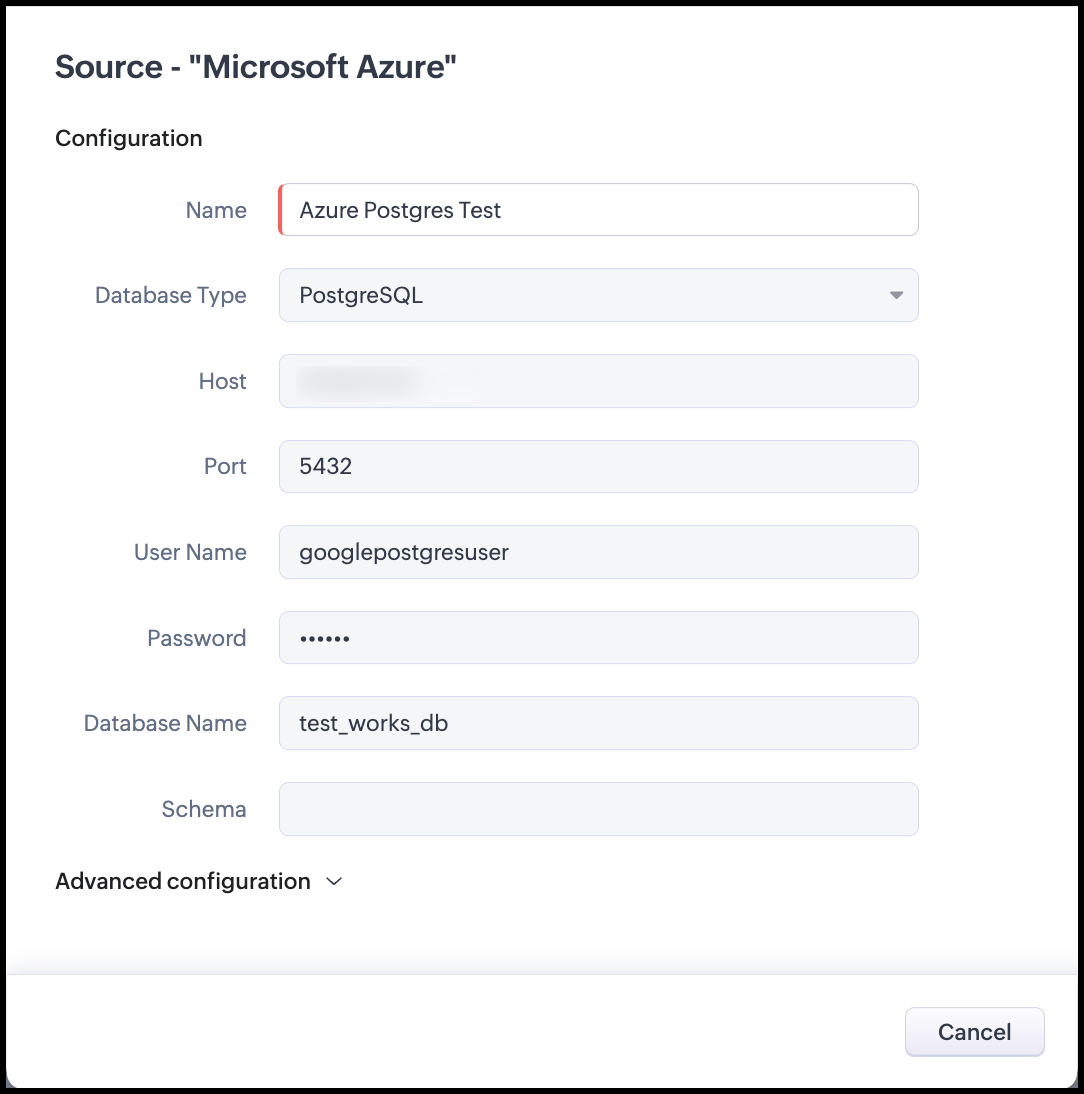Focus the masked Password field
This screenshot has width=1084, height=1094.
(x=598, y=638)
